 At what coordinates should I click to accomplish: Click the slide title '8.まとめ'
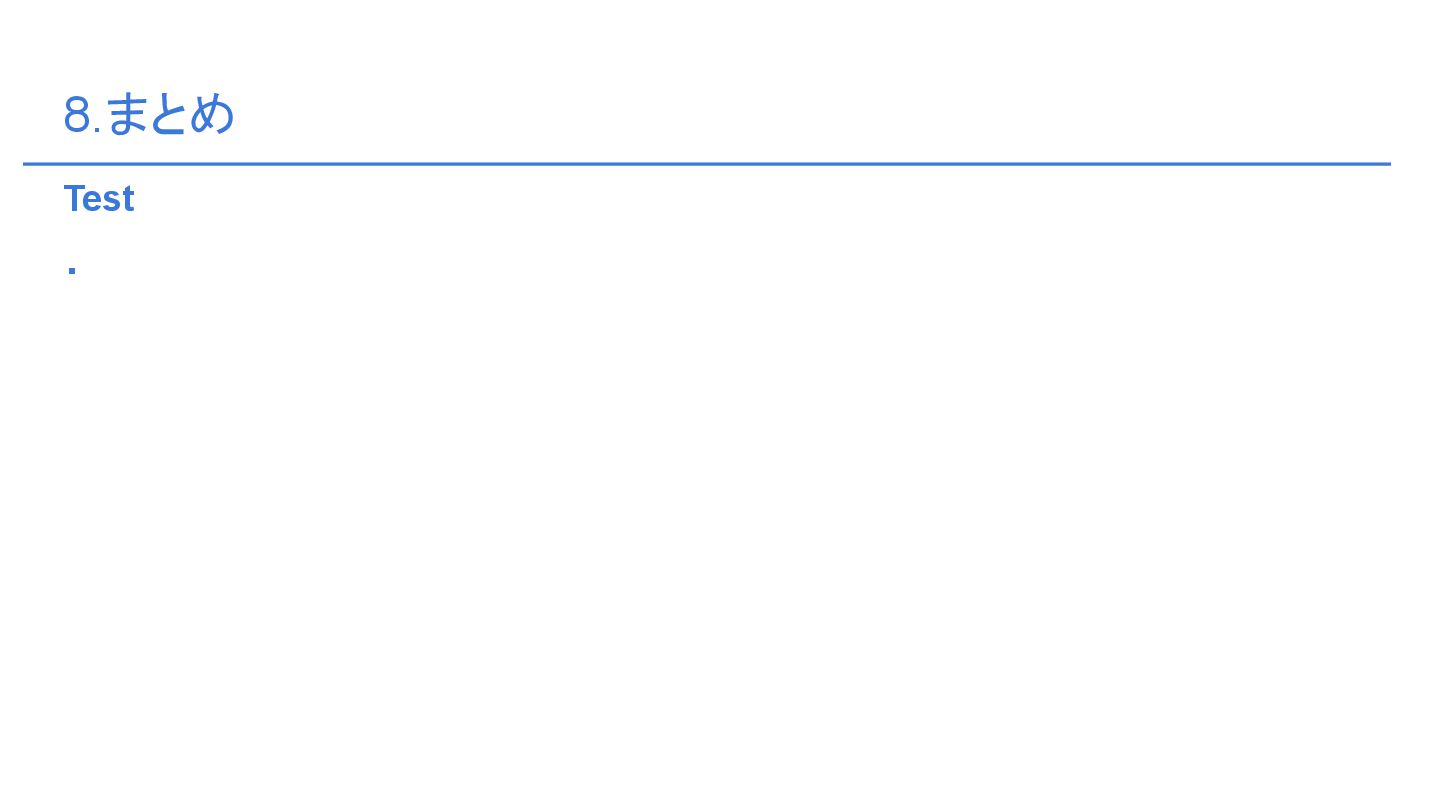click(x=149, y=114)
